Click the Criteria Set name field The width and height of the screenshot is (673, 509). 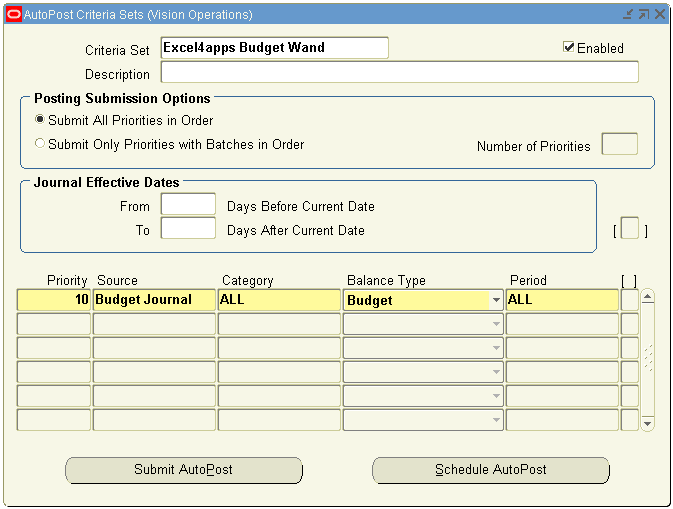tap(275, 48)
